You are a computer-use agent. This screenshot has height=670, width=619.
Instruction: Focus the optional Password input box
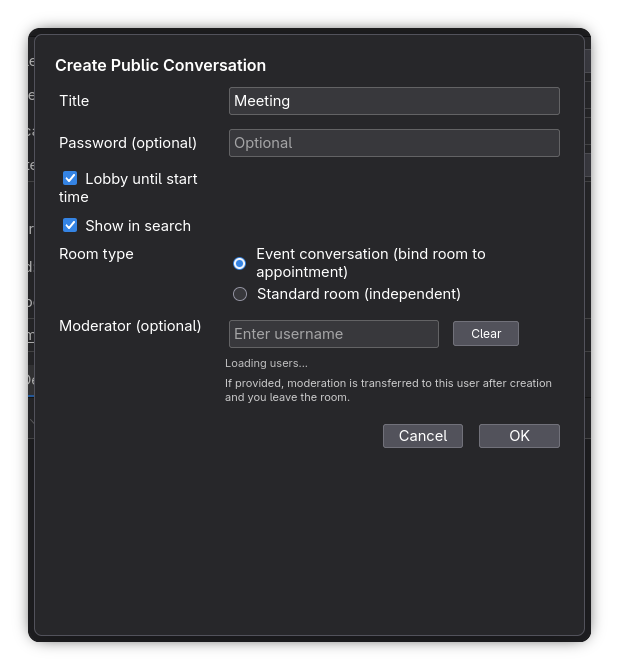tap(393, 143)
